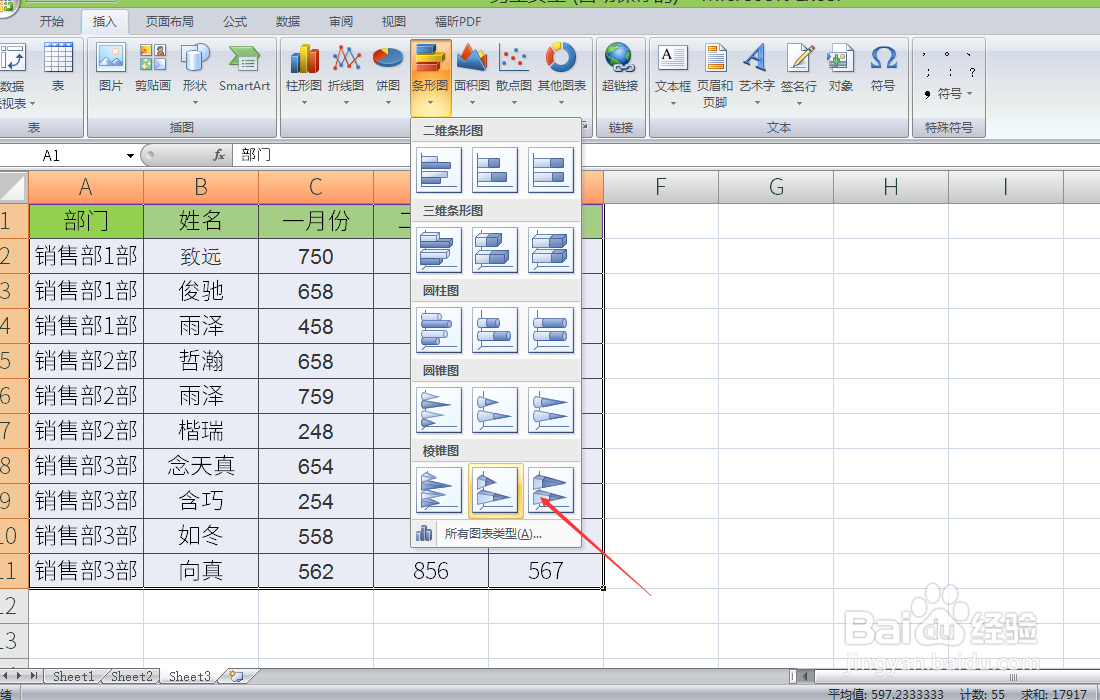Viewport: 1100px width, 700px height.
Task: Choose the stacked horizontal cone chart
Action: 495,410
